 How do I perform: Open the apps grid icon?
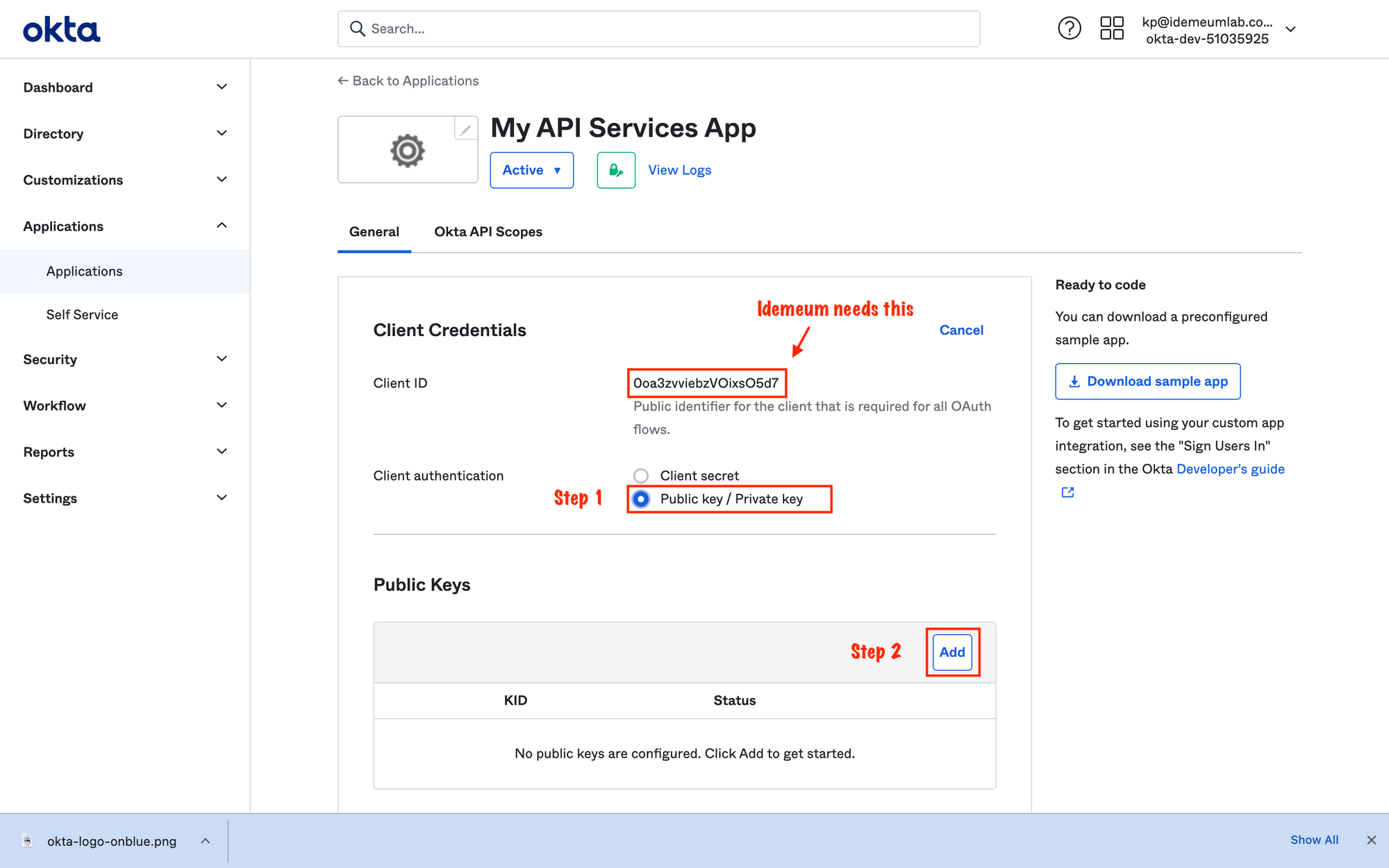coord(1112,28)
